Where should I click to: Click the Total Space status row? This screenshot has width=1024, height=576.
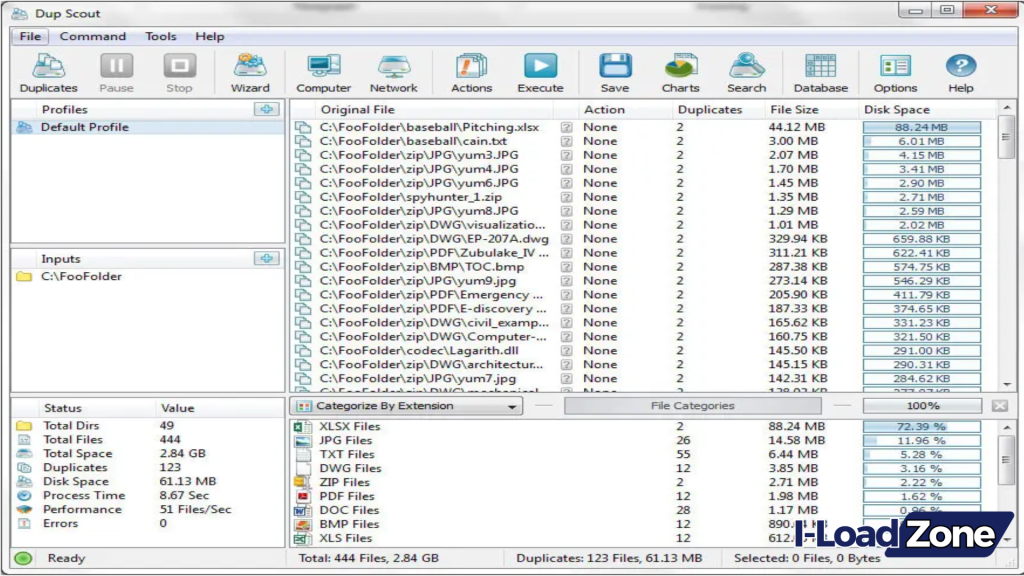point(148,454)
